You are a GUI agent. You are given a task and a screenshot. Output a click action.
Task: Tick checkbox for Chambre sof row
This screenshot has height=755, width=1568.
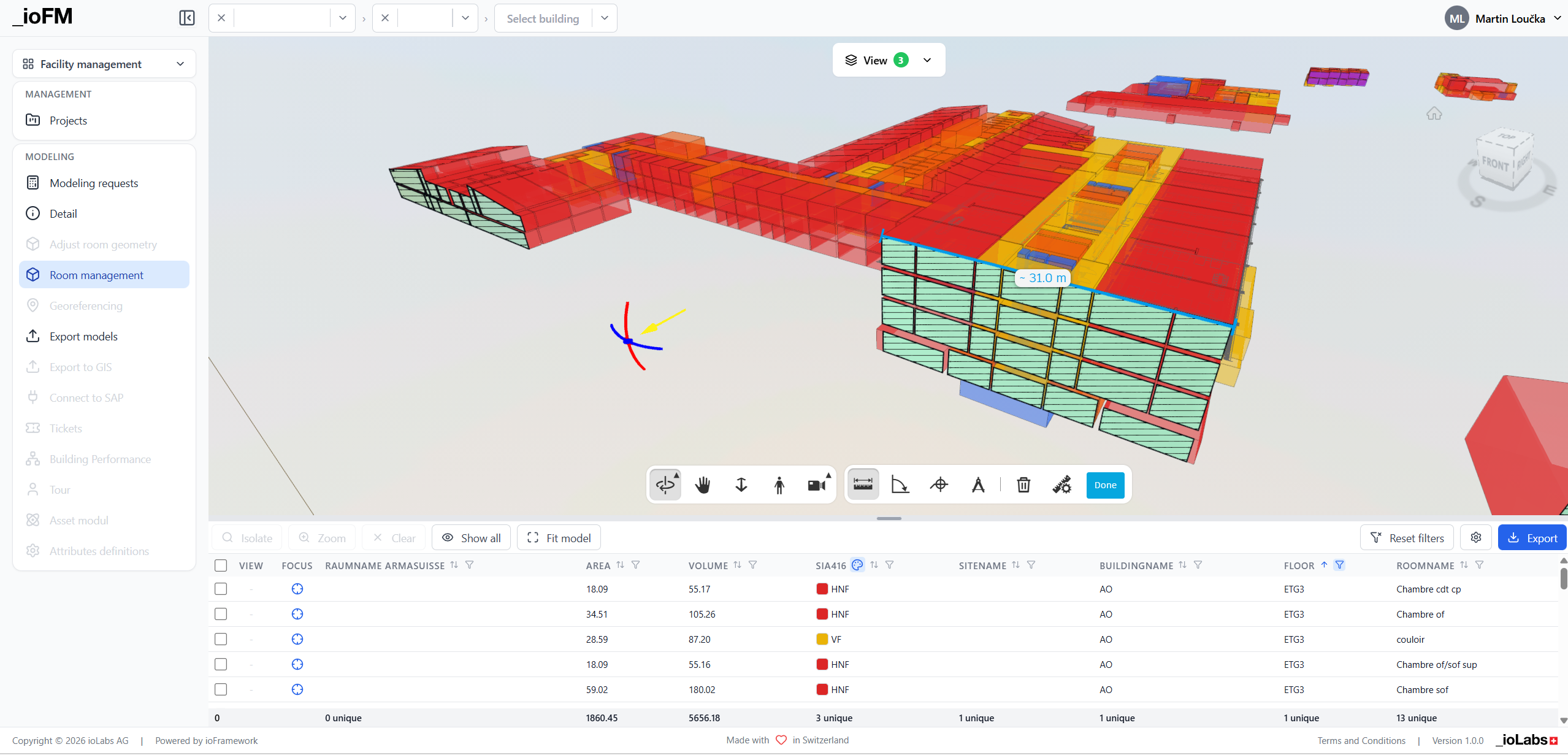tap(221, 689)
